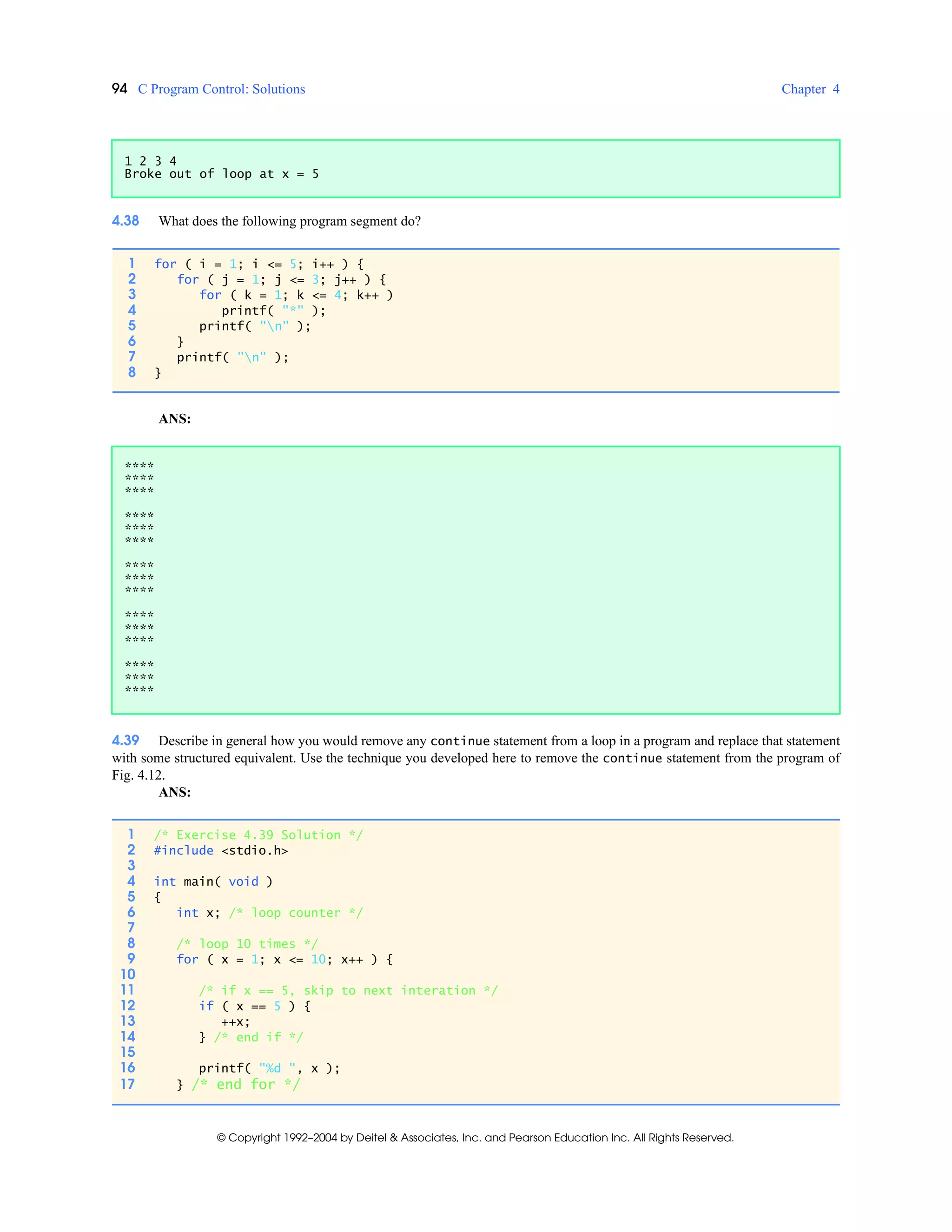Click 'if ( x == 5 ) {' line
This screenshot has height=1232, width=952.
tap(255, 1007)
